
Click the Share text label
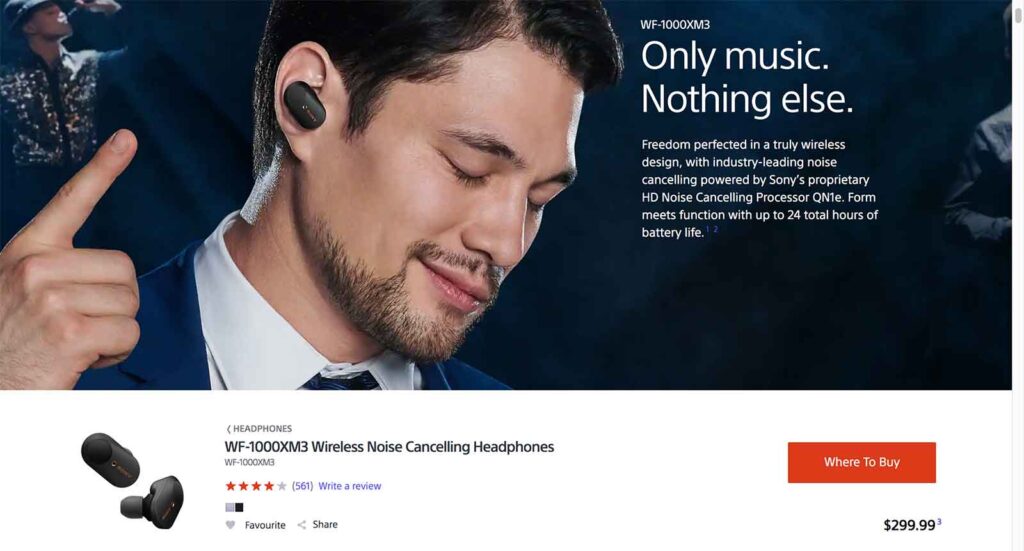tap(325, 524)
